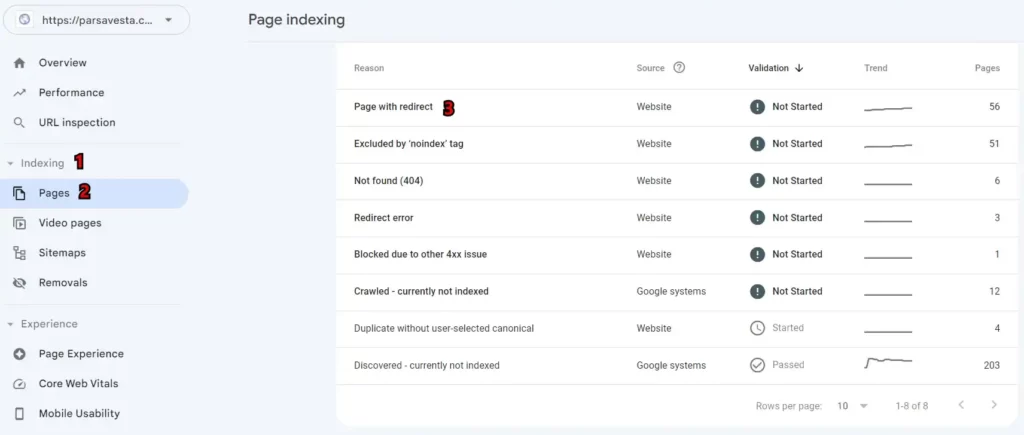Click the Video pages icon

point(20,223)
